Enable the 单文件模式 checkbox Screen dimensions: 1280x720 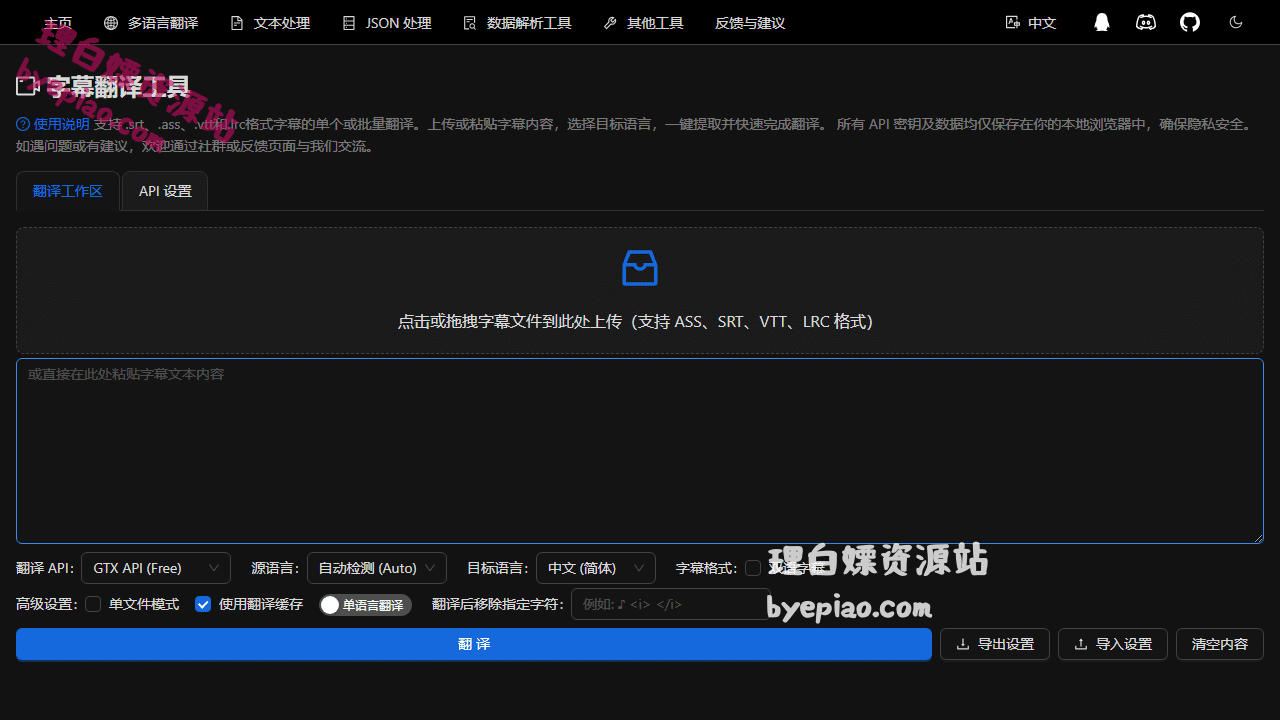click(x=93, y=604)
